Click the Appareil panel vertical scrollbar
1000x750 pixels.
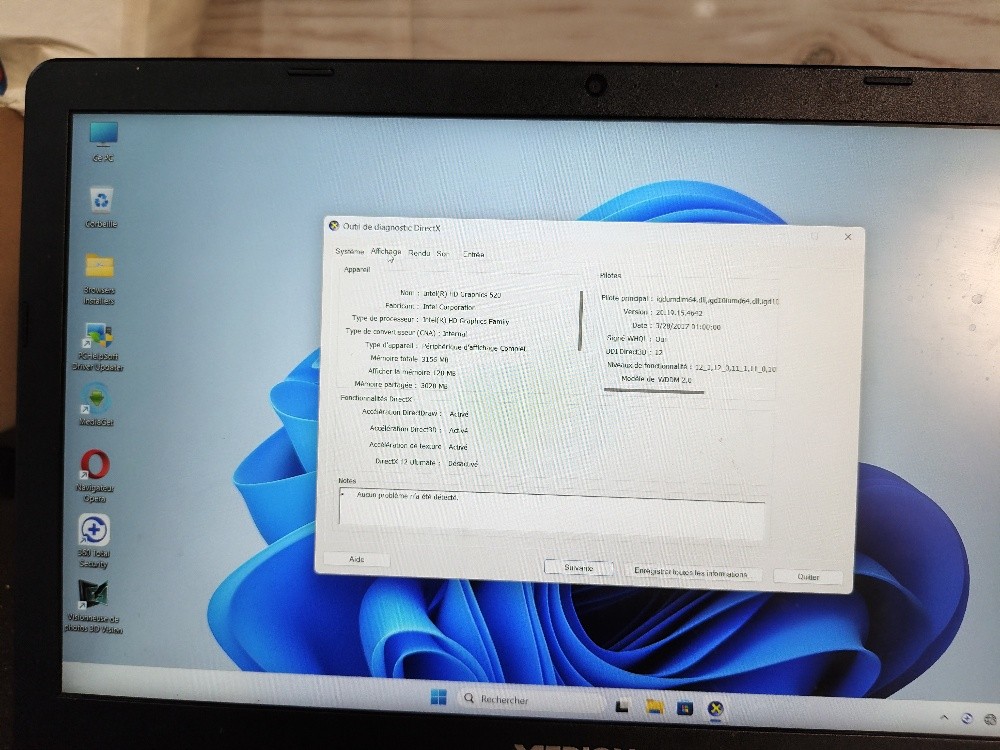click(580, 321)
